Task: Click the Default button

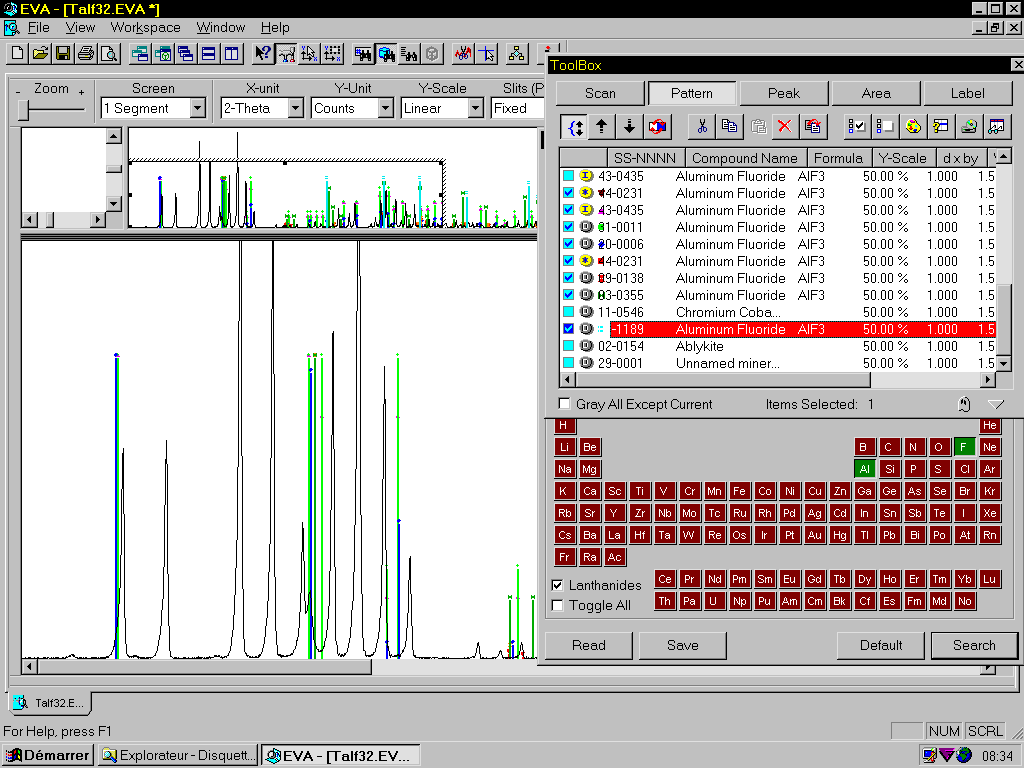Action: pyautogui.click(x=880, y=645)
